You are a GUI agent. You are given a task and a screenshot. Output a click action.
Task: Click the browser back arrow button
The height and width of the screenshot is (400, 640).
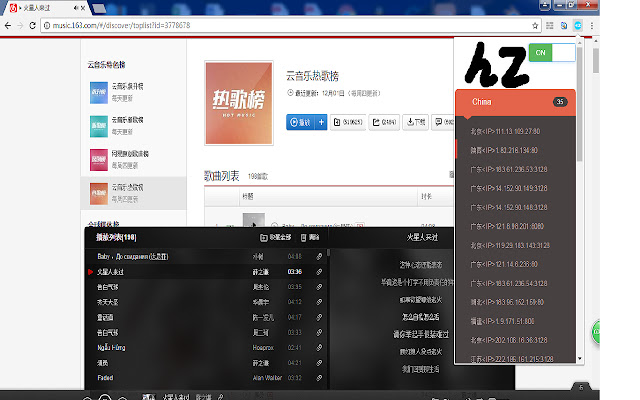point(8,24)
